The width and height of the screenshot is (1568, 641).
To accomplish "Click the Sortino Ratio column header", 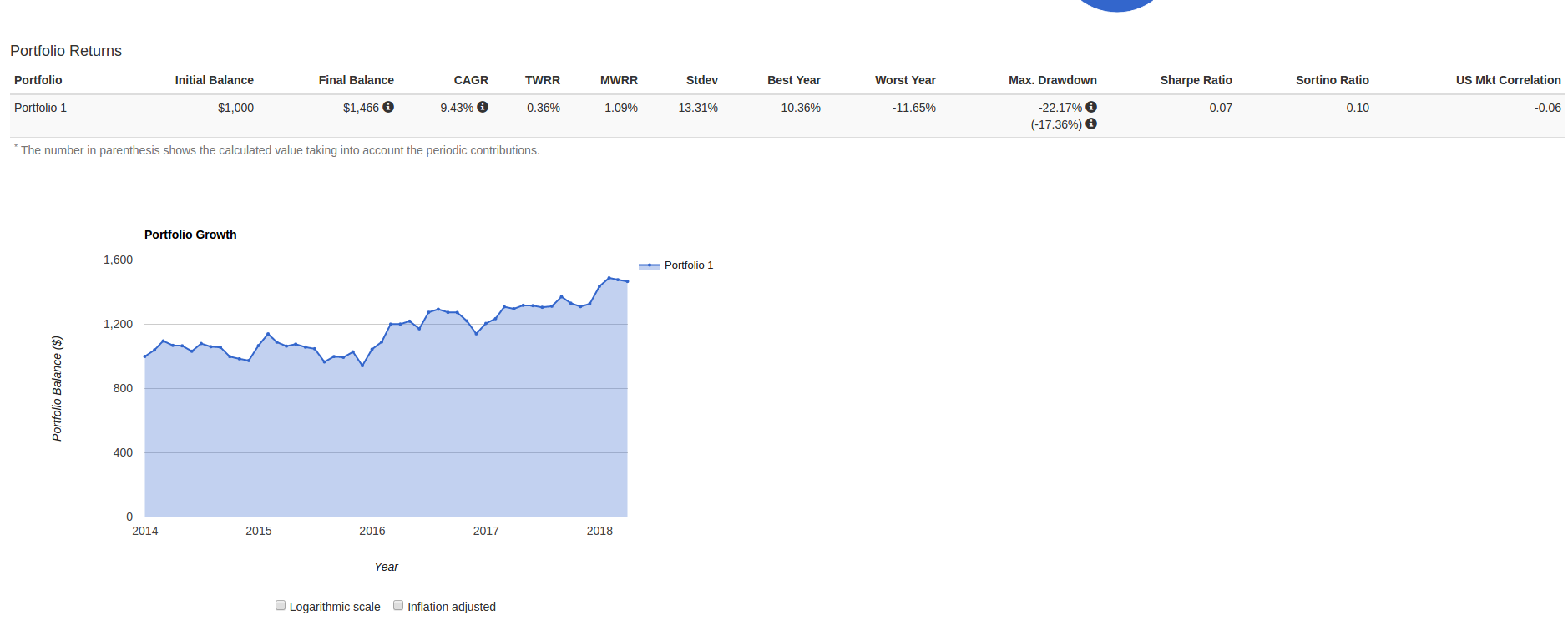I will (x=1332, y=80).
